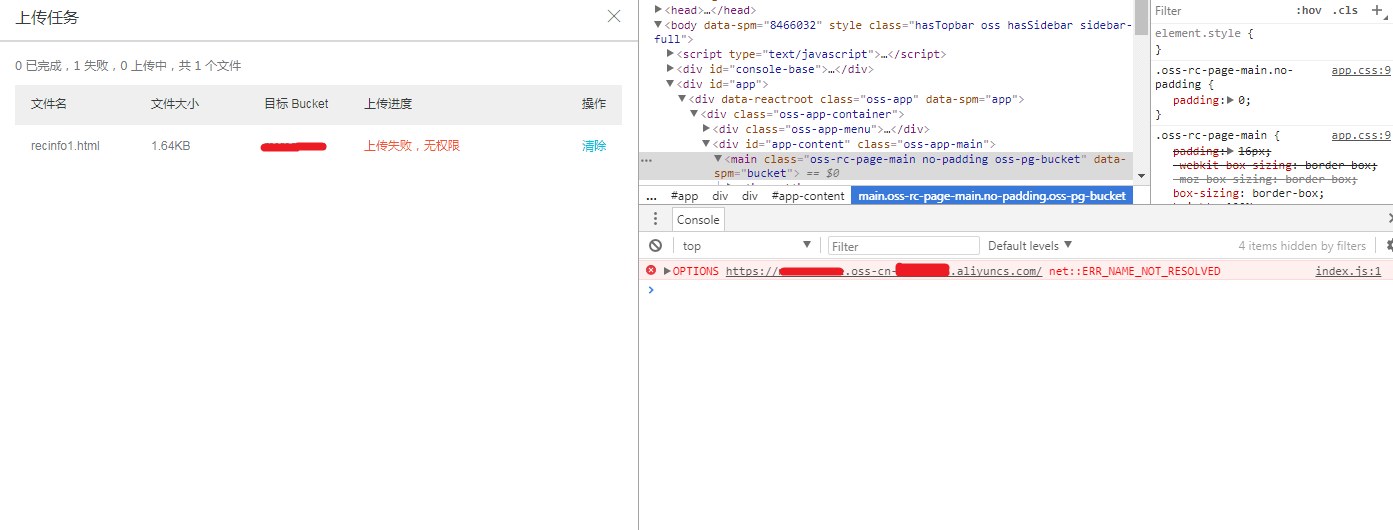Open the index.js:1 source link
Screen dimensions: 1393x530
[1347, 272]
